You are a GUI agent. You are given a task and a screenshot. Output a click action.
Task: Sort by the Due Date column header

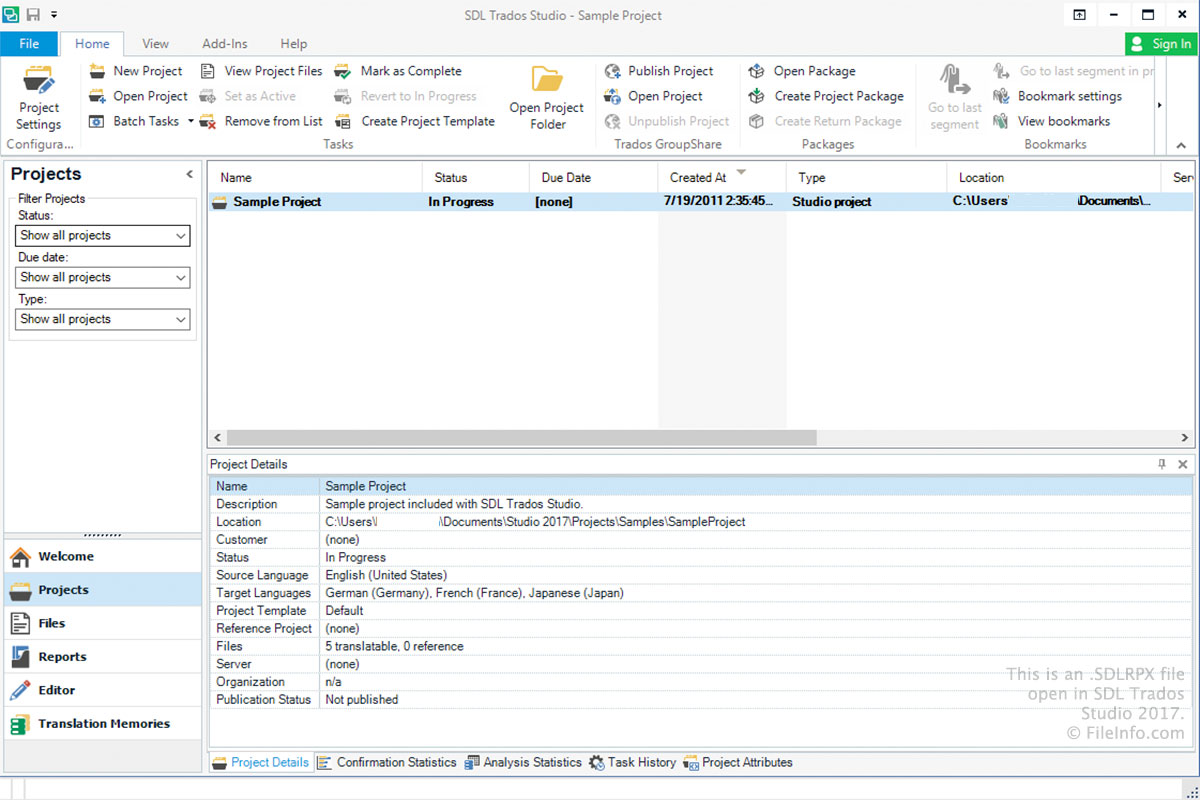pos(593,177)
